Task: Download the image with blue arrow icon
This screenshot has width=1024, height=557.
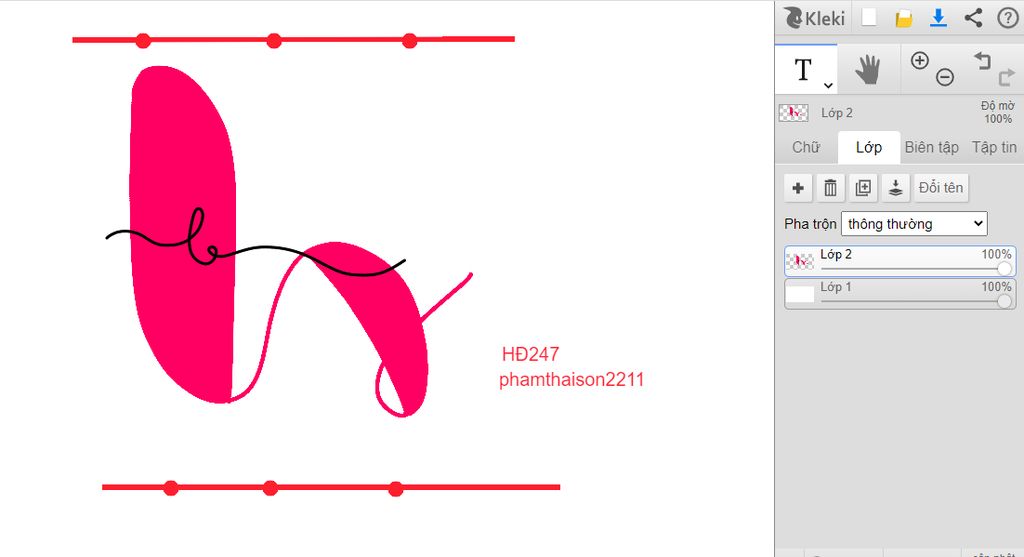Action: (x=938, y=18)
